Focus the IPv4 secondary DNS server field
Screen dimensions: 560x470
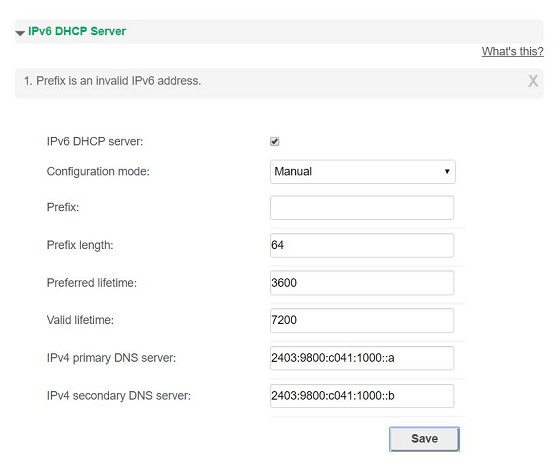(362, 396)
